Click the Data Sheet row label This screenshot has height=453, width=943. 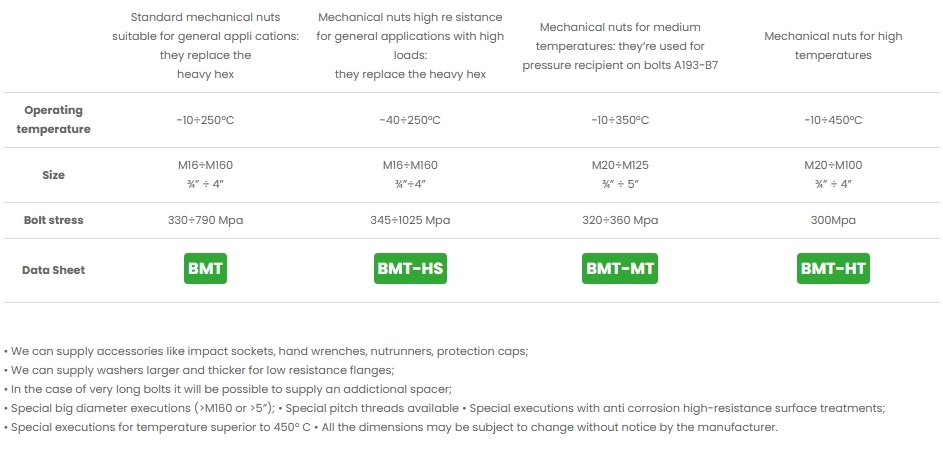(54, 270)
